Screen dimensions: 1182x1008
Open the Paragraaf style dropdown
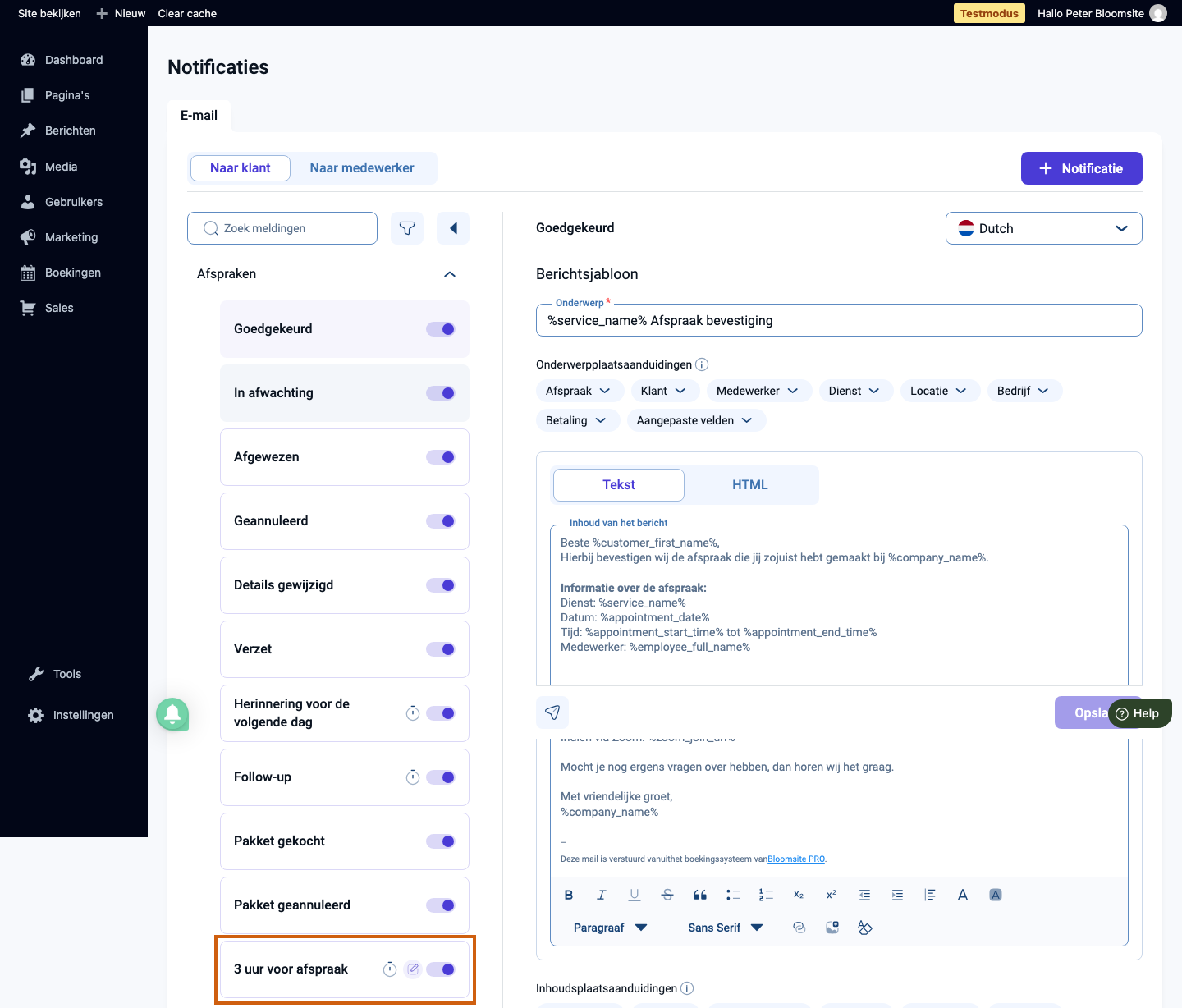[611, 928]
